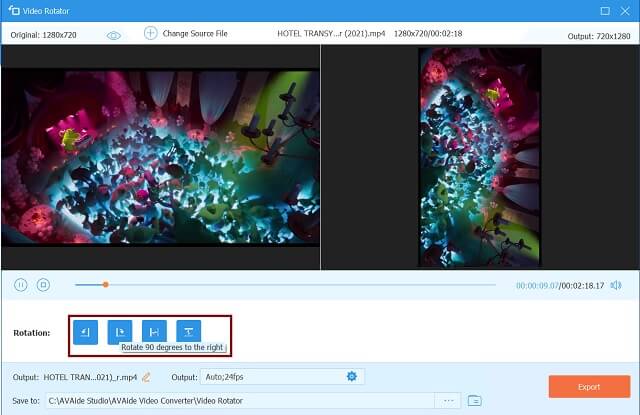Export the rotated video
640x415 pixels.
[x=589, y=386]
